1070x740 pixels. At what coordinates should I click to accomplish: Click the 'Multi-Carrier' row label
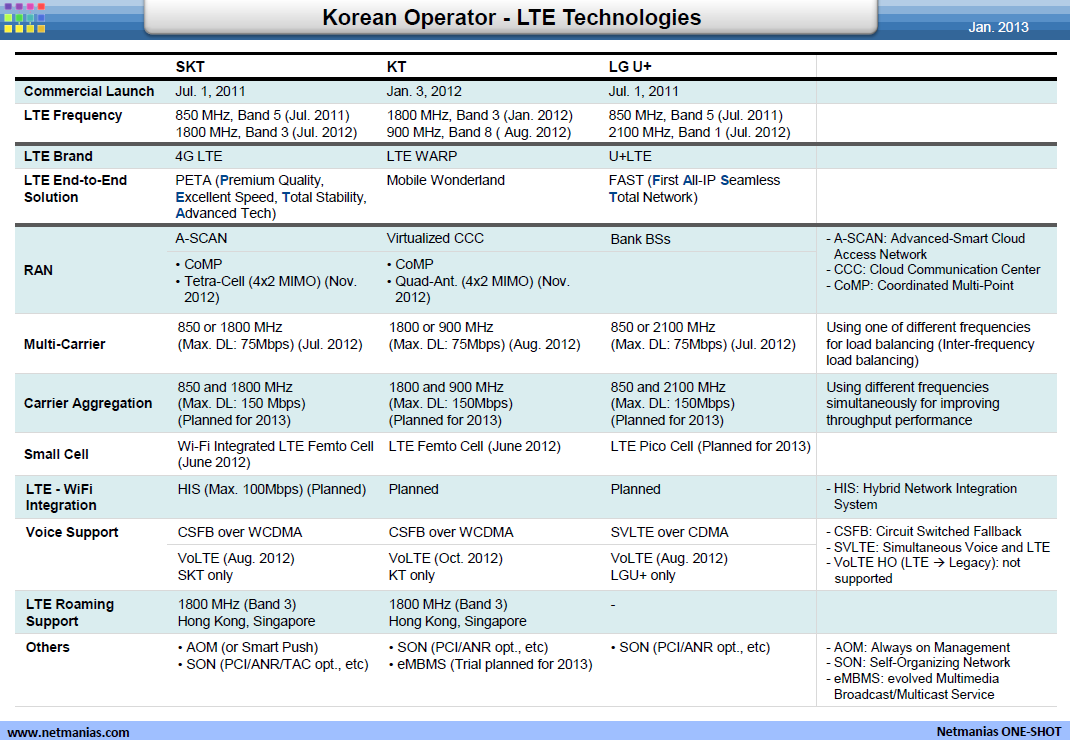(x=65, y=344)
